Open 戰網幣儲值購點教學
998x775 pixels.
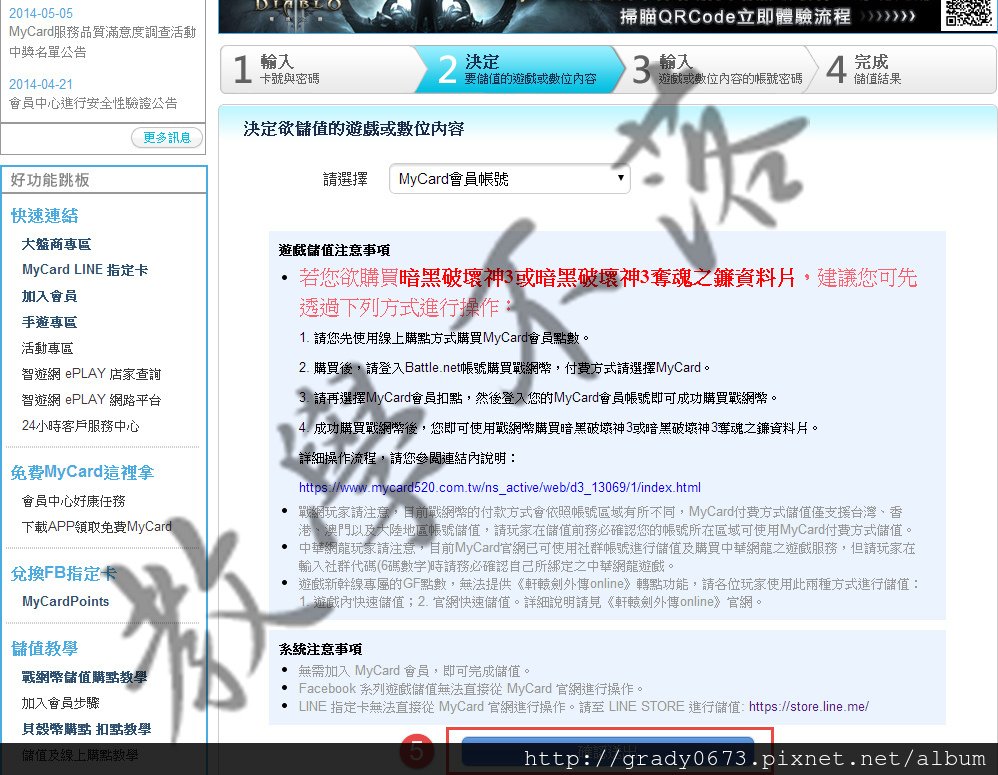coord(84,678)
